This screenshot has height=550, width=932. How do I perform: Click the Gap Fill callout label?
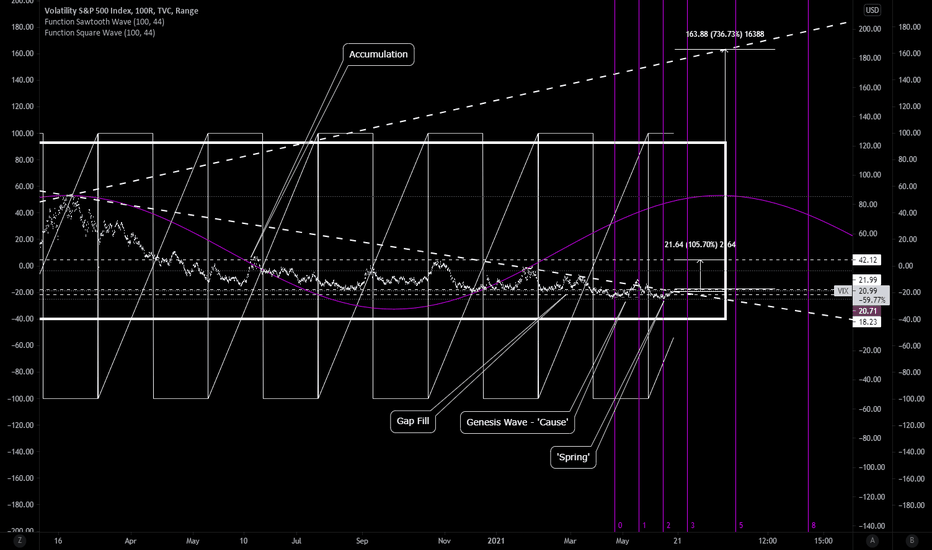tap(413, 421)
